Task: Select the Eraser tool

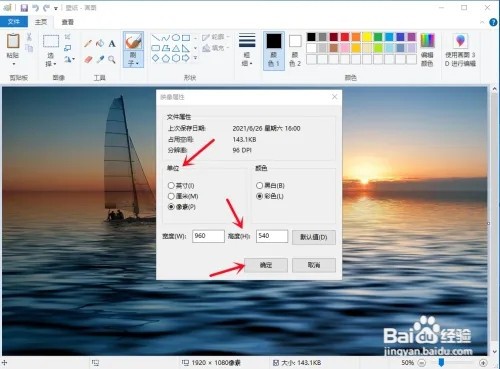Action: 88,59
